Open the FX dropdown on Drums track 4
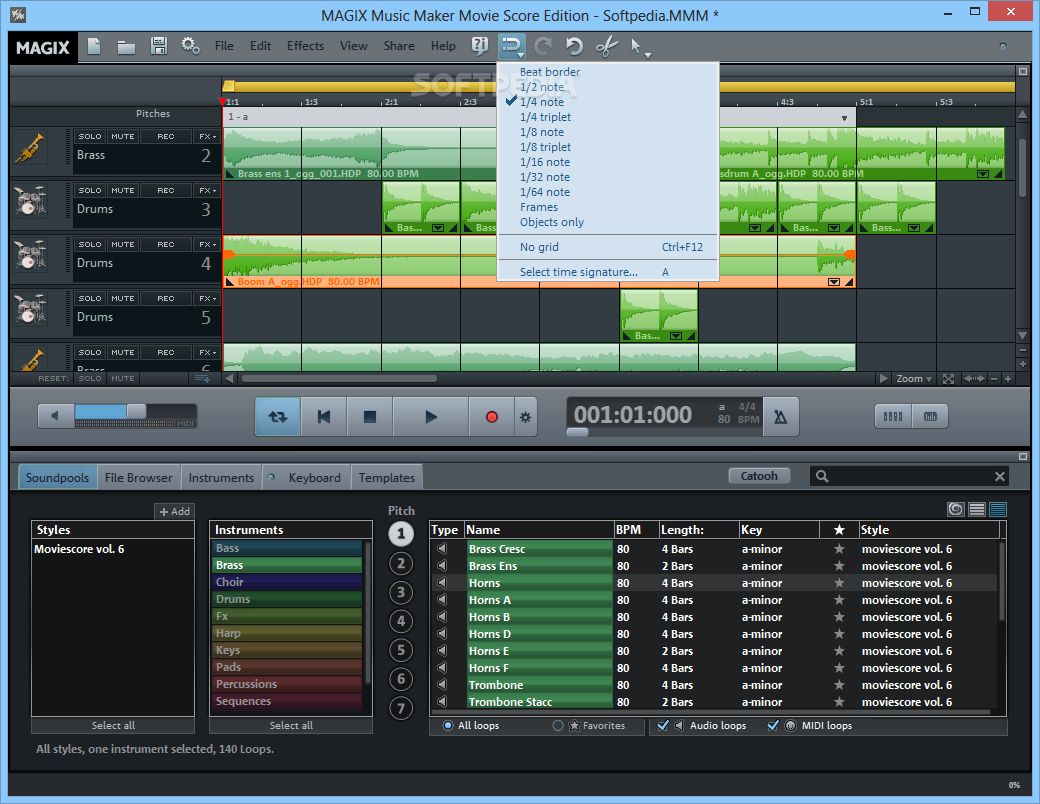 (x=208, y=244)
